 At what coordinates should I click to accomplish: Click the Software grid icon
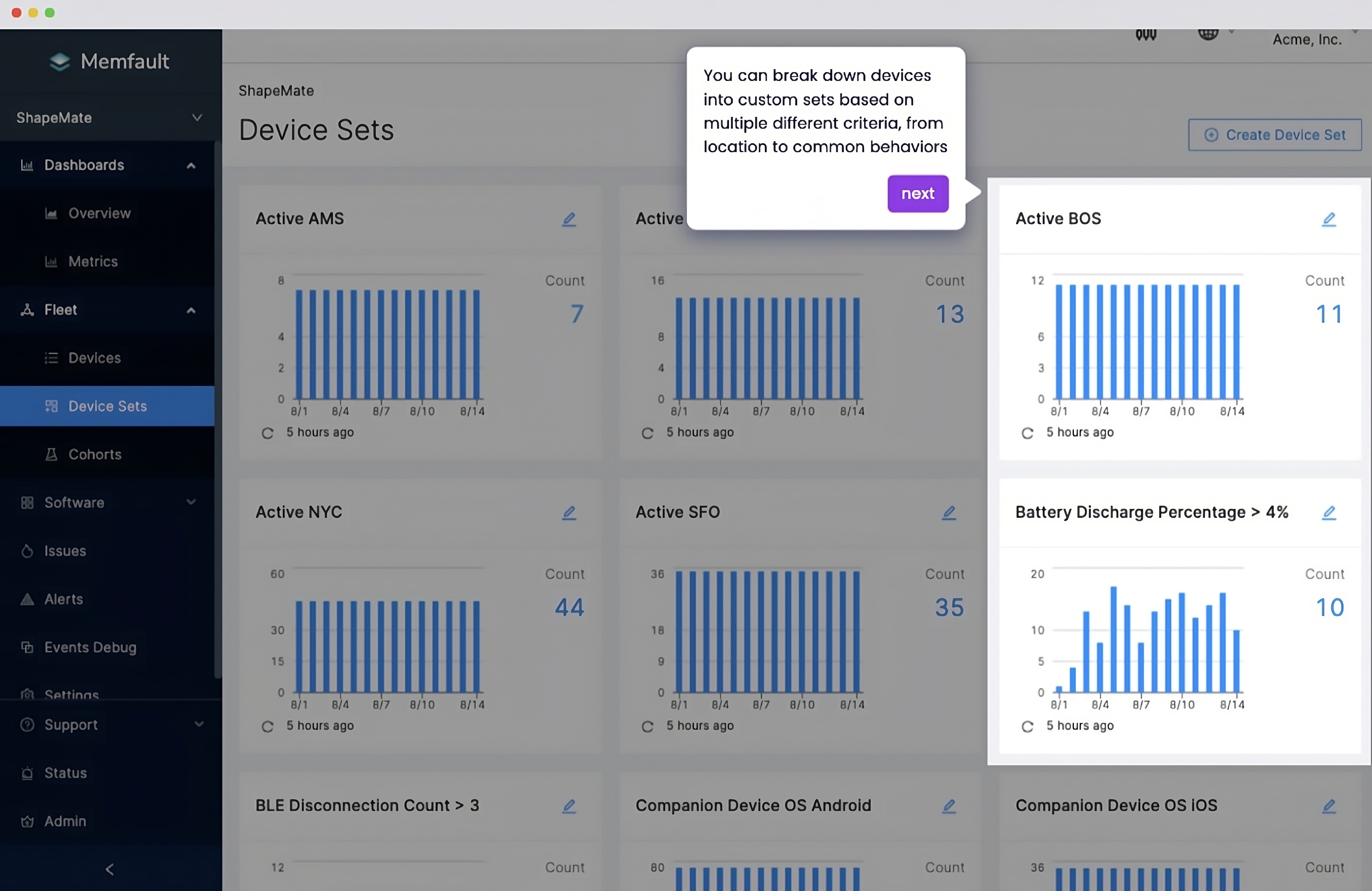click(27, 503)
